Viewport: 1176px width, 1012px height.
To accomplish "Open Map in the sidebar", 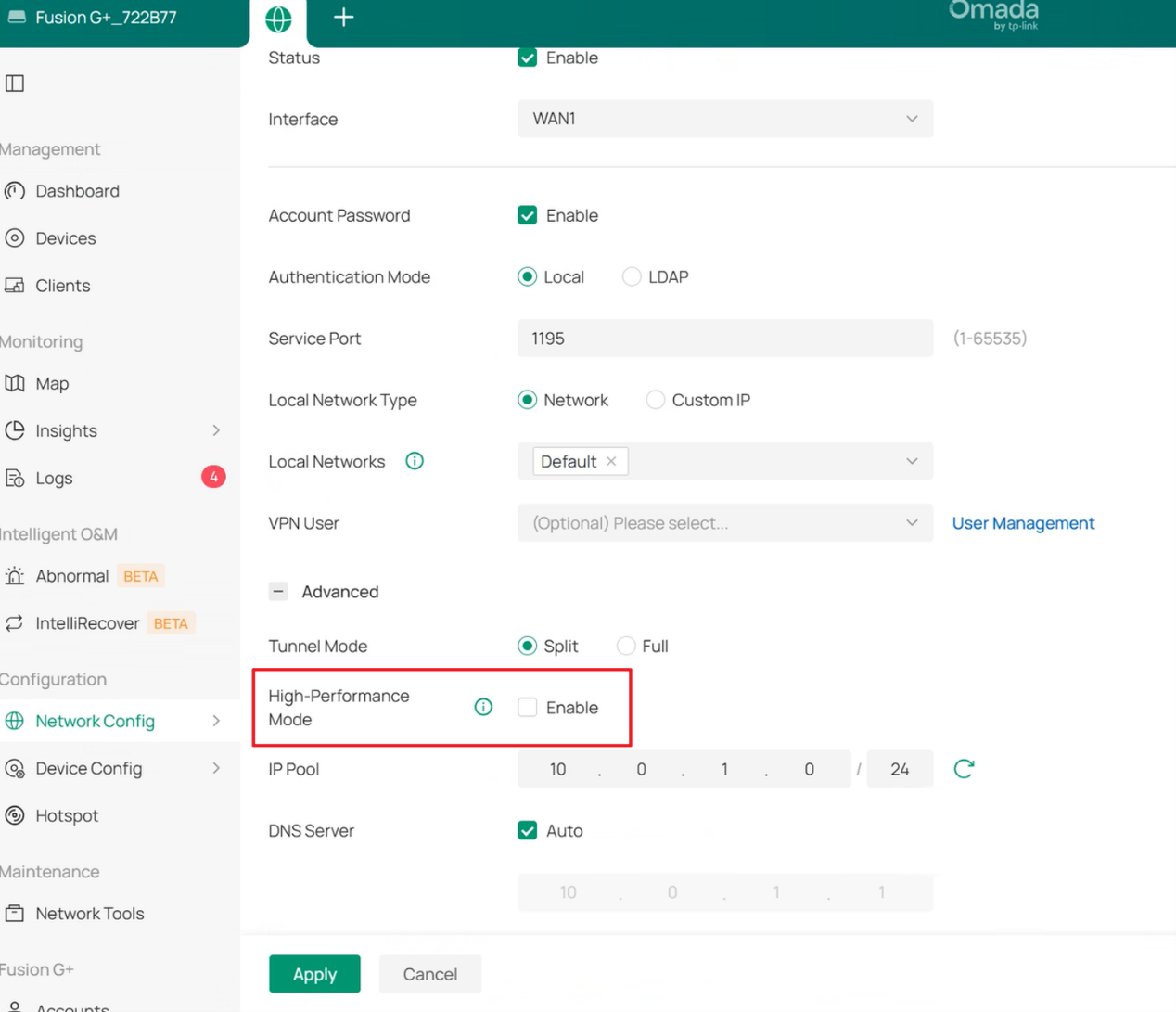I will [x=52, y=383].
